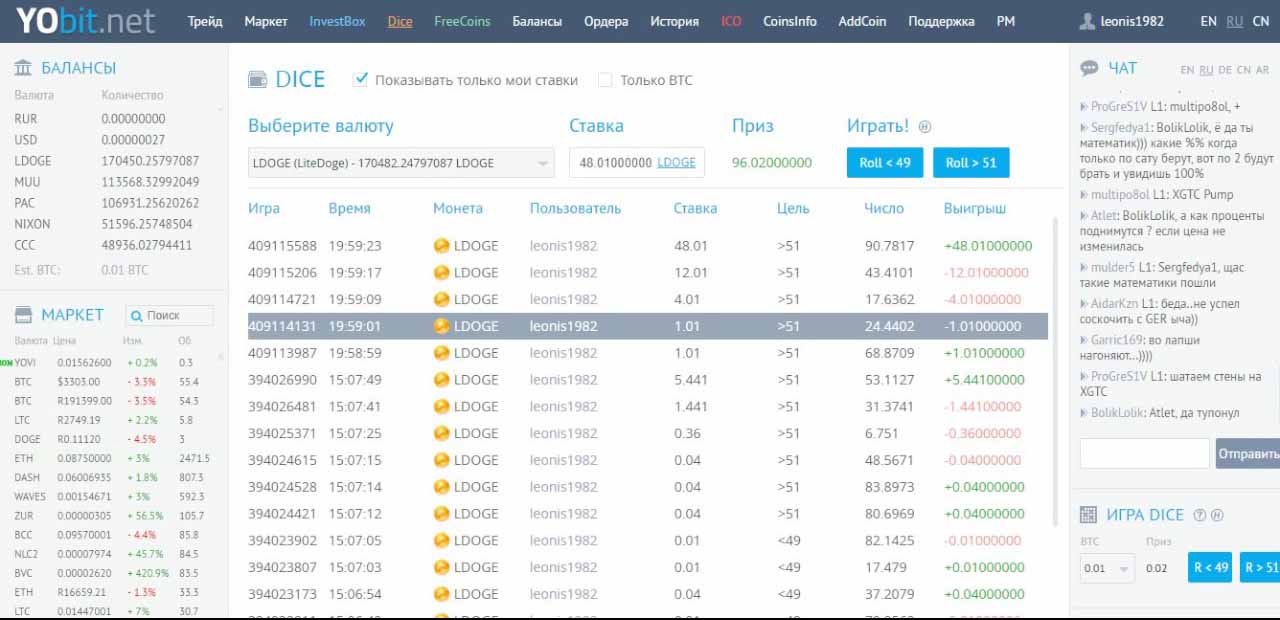The width and height of the screenshot is (1280, 620).
Task: Go to the FreeCoins page
Action: (x=462, y=21)
